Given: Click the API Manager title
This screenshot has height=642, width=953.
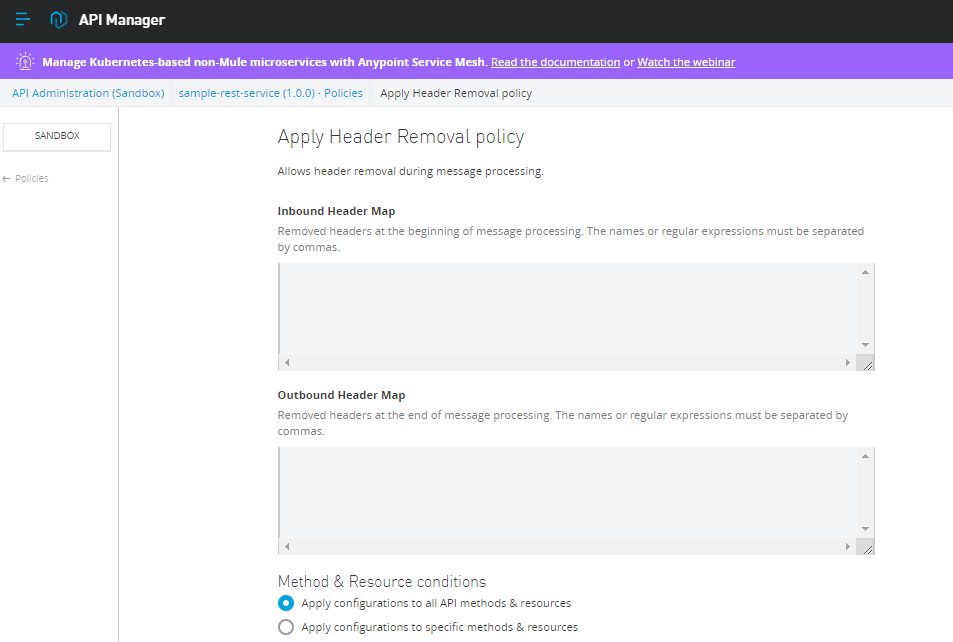Looking at the screenshot, I should pyautogui.click(x=122, y=20).
